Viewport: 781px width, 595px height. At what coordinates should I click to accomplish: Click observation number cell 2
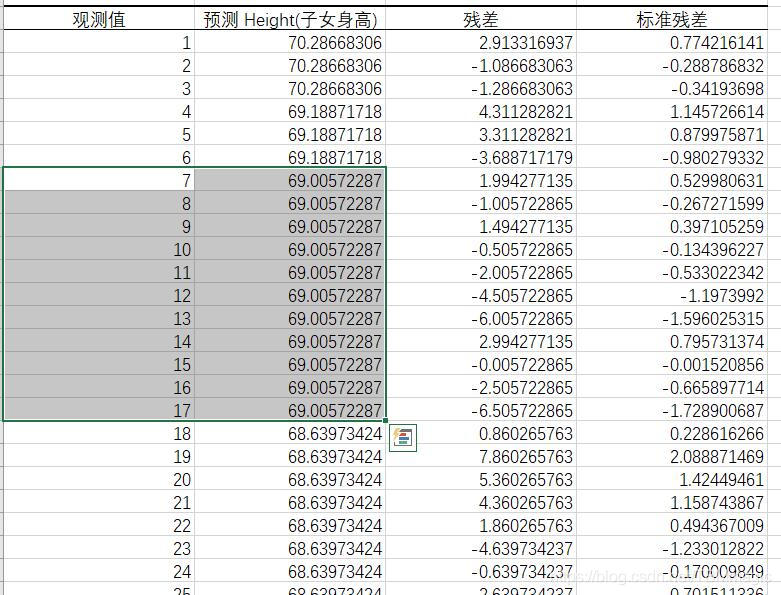99,66
